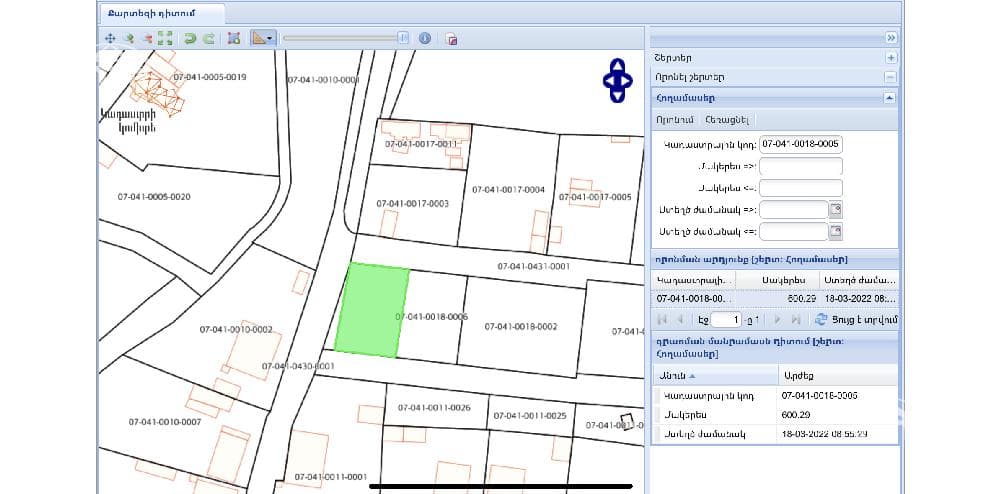1000x494 pixels.
Task: Open the Քարտեզի դիտում tab
Action: coord(161,14)
